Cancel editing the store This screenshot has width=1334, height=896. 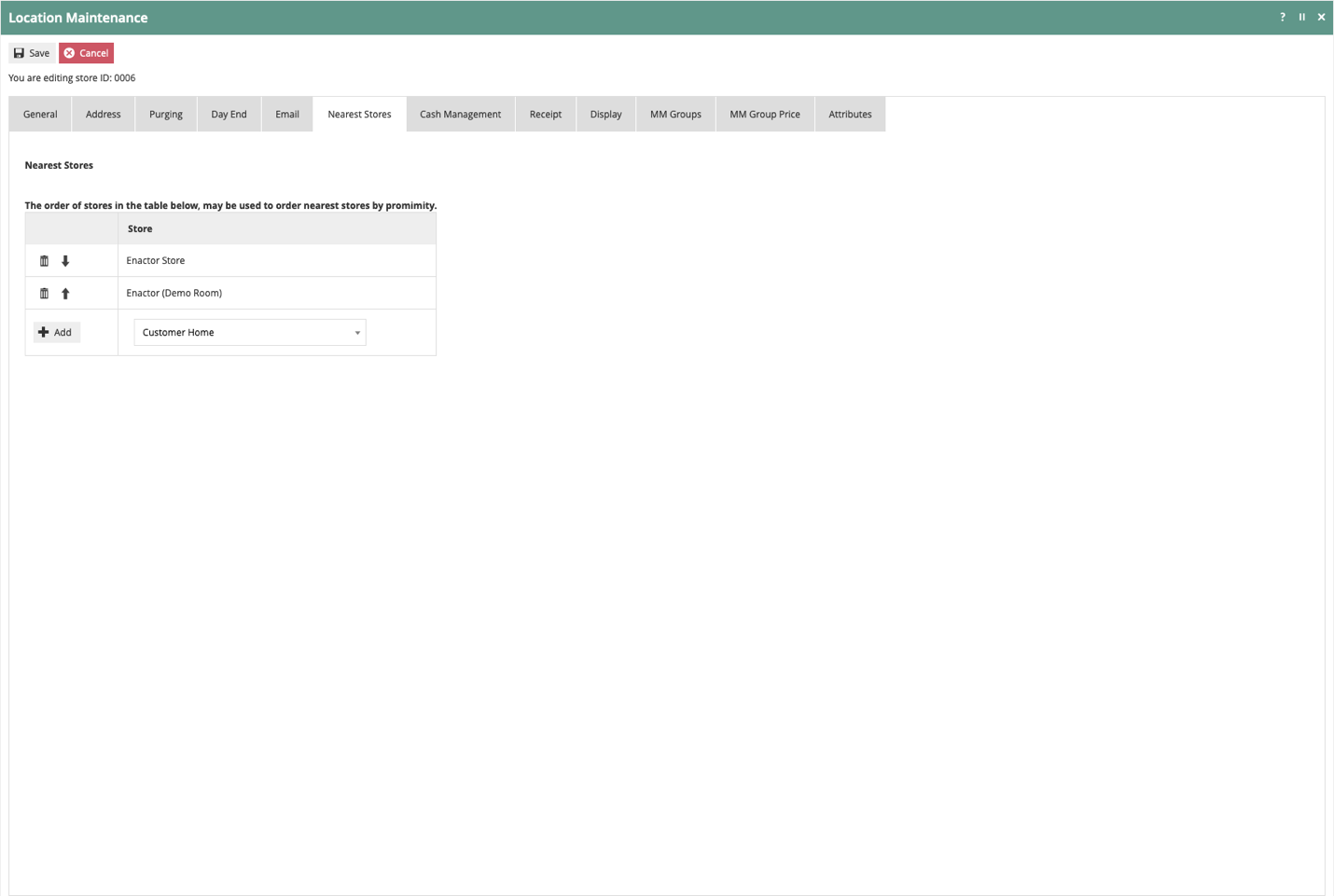click(x=86, y=53)
